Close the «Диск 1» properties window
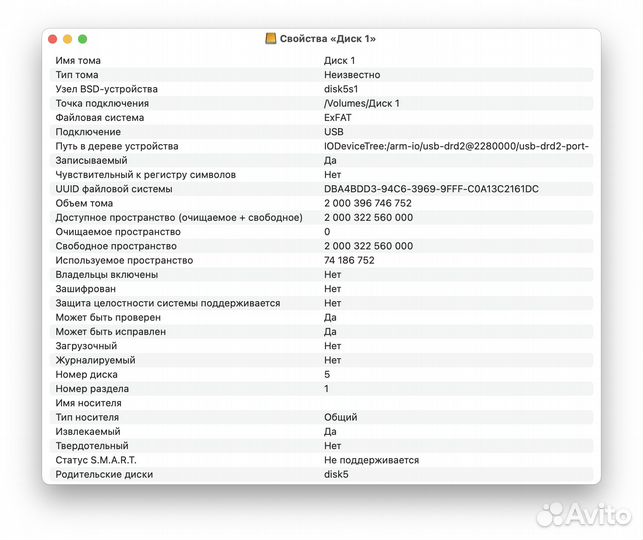Viewport: 643px width, 540px height. tap(52, 39)
